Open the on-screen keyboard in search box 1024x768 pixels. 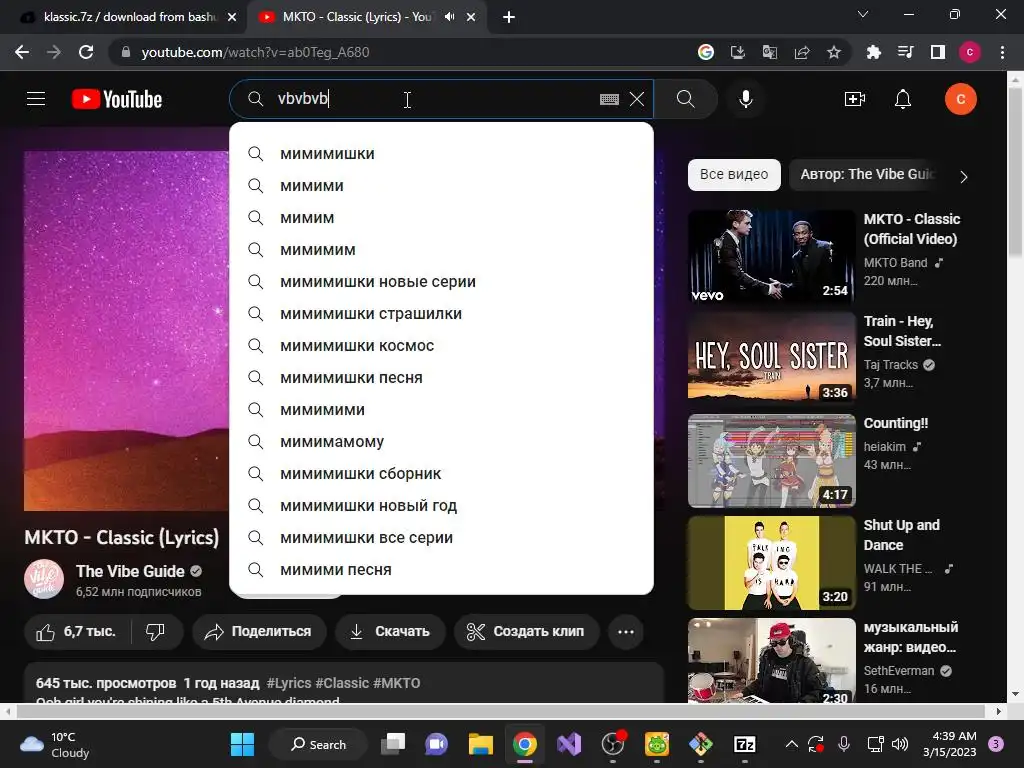pos(609,99)
